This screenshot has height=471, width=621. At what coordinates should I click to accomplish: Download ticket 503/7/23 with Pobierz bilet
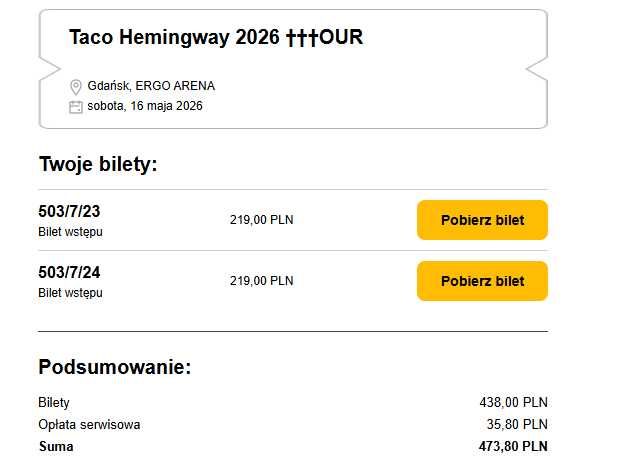tap(482, 220)
